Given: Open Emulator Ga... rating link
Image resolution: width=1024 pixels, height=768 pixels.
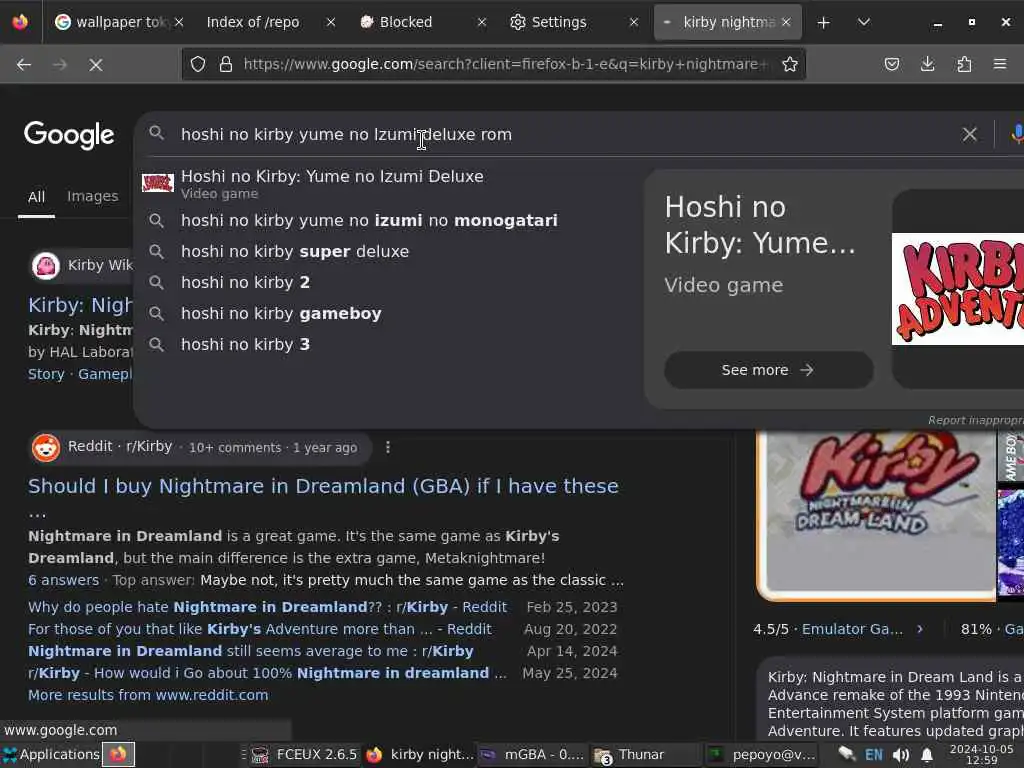Looking at the screenshot, I should pyautogui.click(x=852, y=630).
